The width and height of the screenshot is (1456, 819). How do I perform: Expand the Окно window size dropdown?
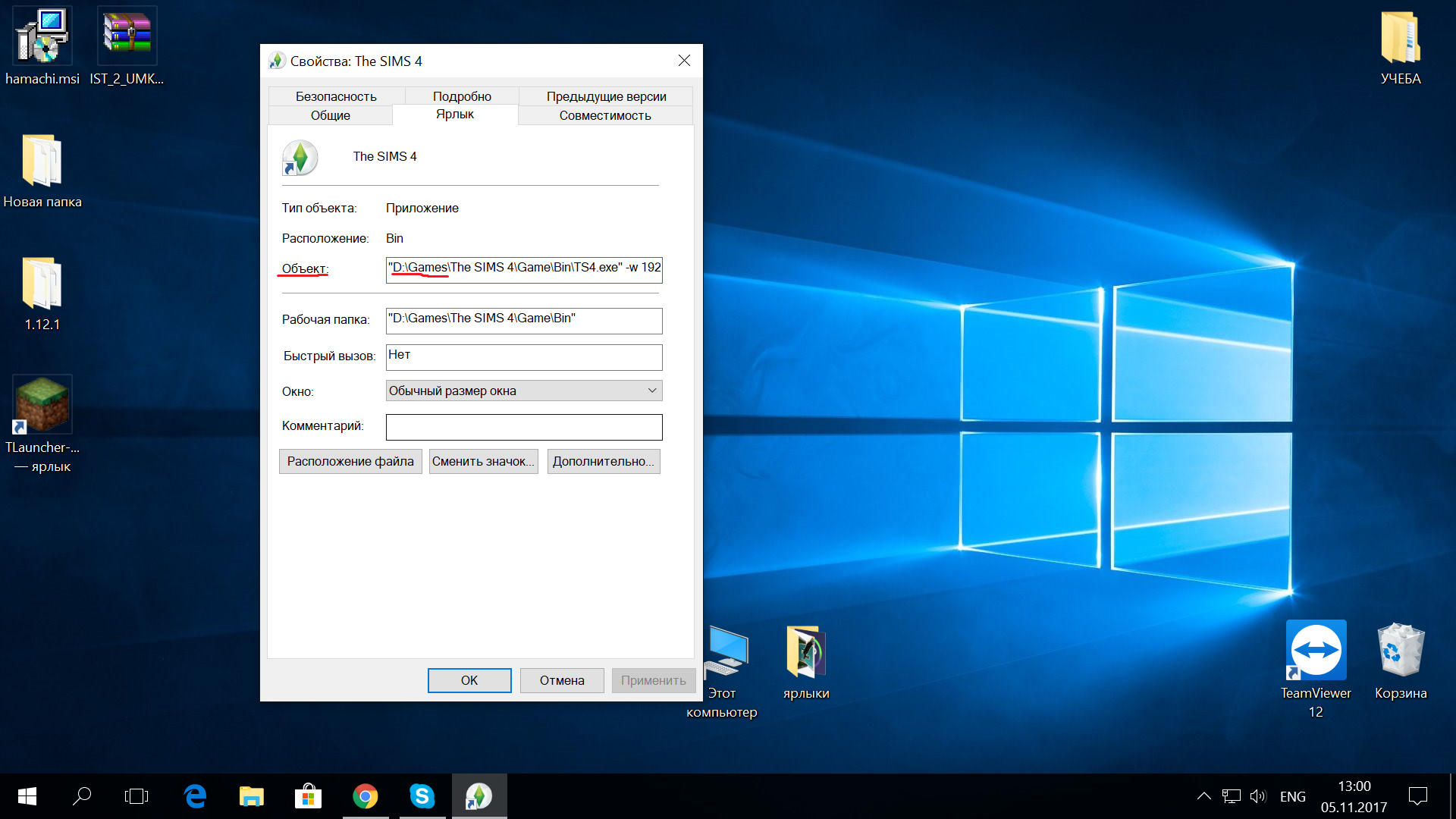(524, 391)
